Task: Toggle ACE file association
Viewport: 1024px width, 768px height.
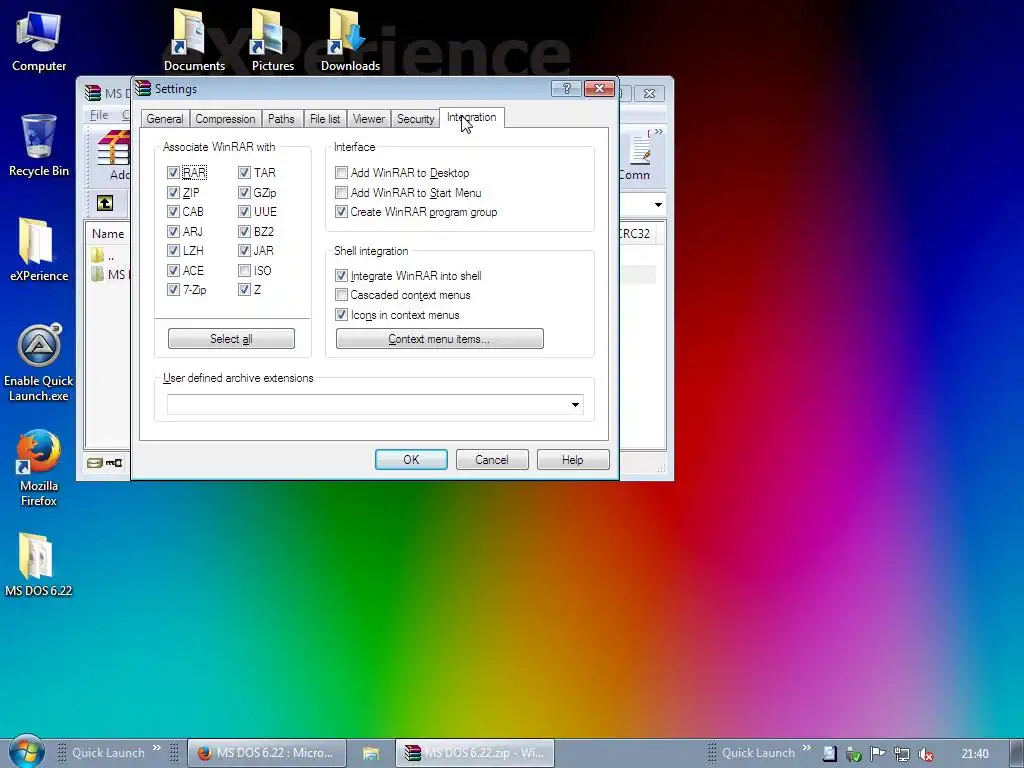Action: point(173,270)
